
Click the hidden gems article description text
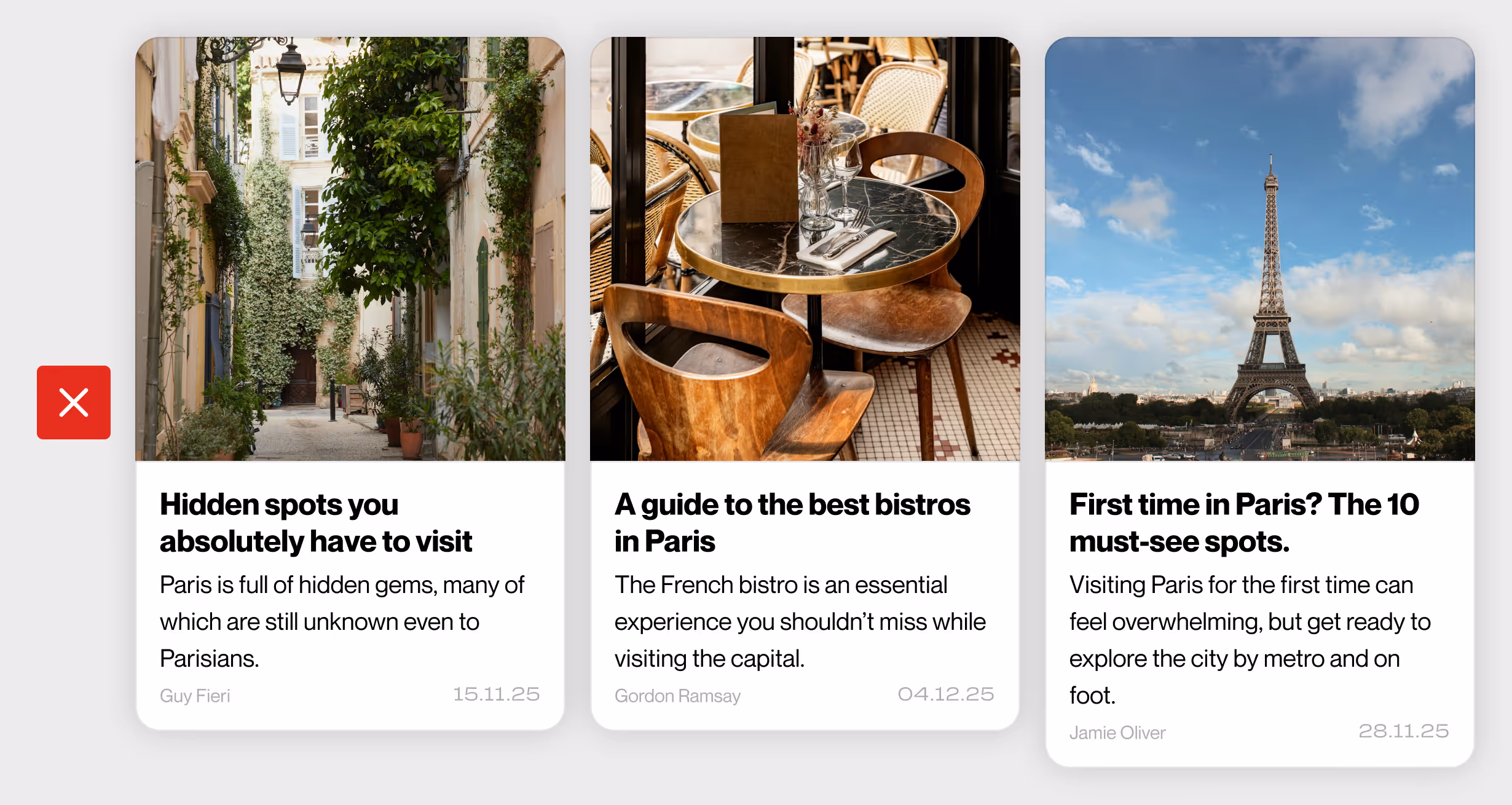point(342,621)
